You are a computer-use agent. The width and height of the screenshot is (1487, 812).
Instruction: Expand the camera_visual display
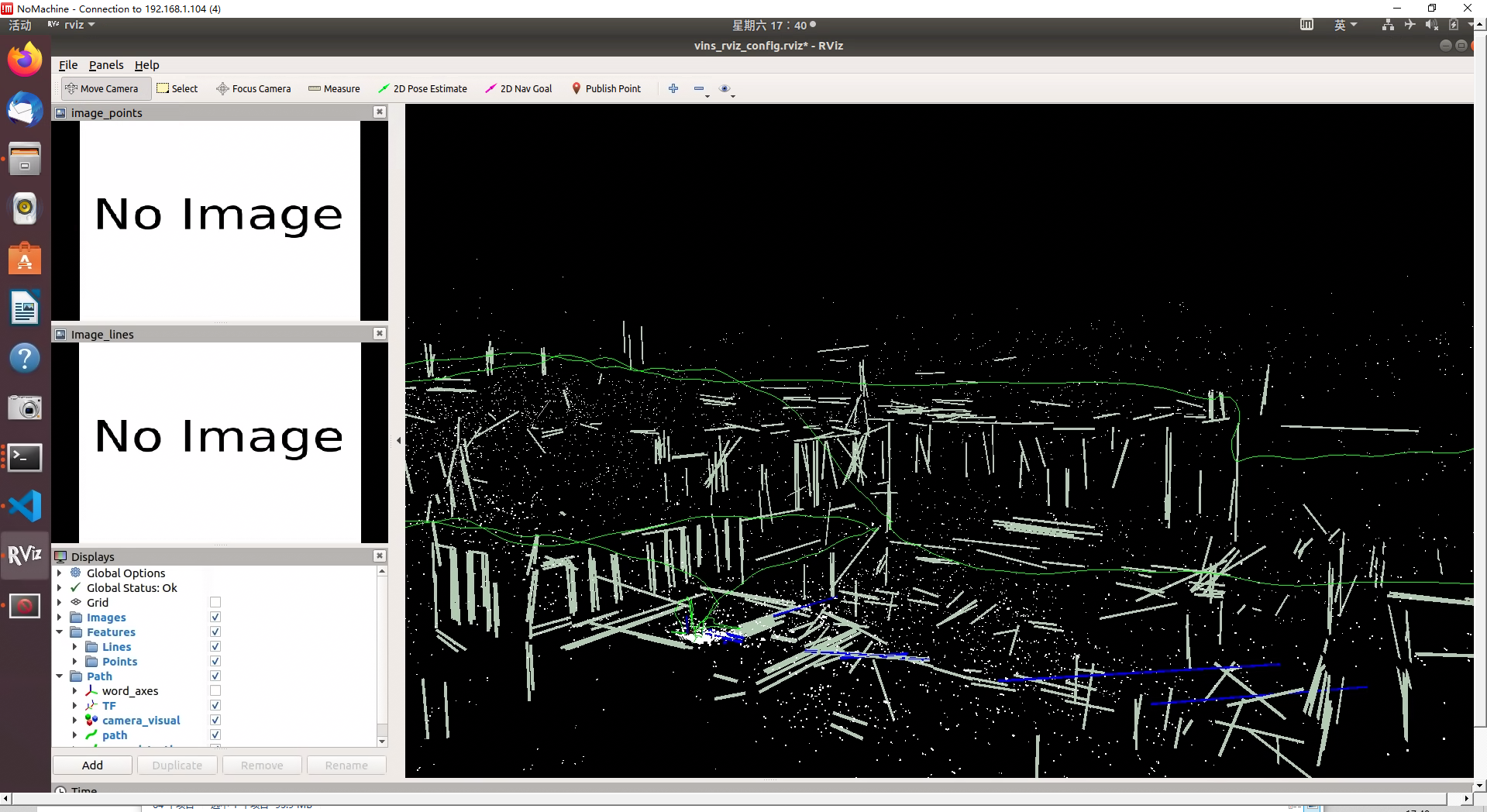coord(74,720)
